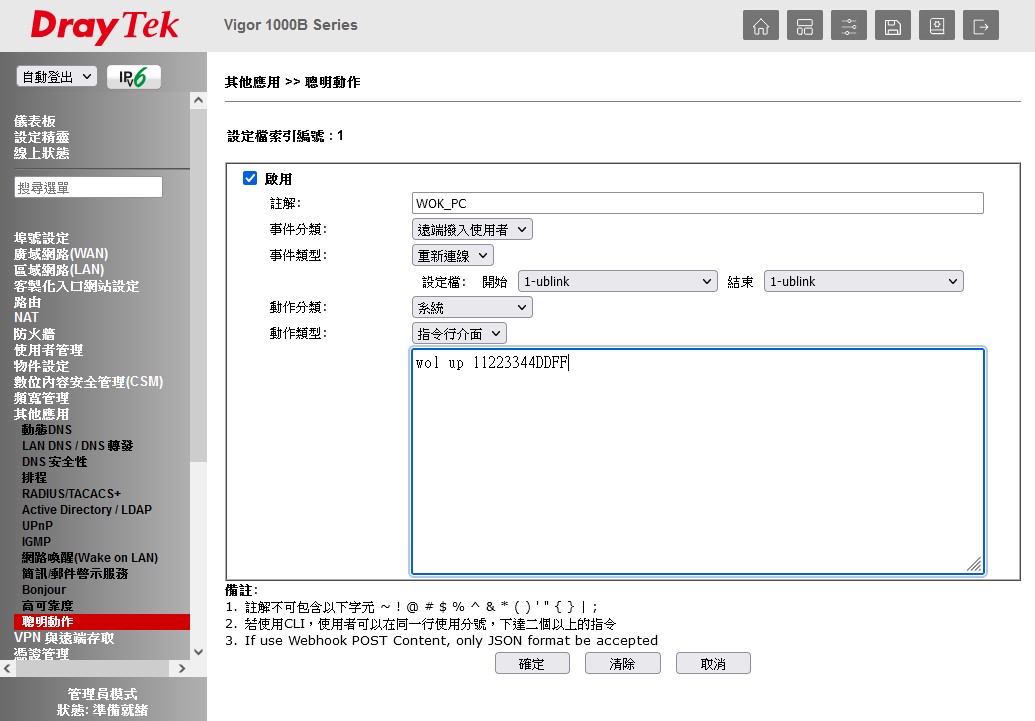Screen dimensions: 1035x721
Task: Open the dashboard layout icon
Action: [x=805, y=26]
